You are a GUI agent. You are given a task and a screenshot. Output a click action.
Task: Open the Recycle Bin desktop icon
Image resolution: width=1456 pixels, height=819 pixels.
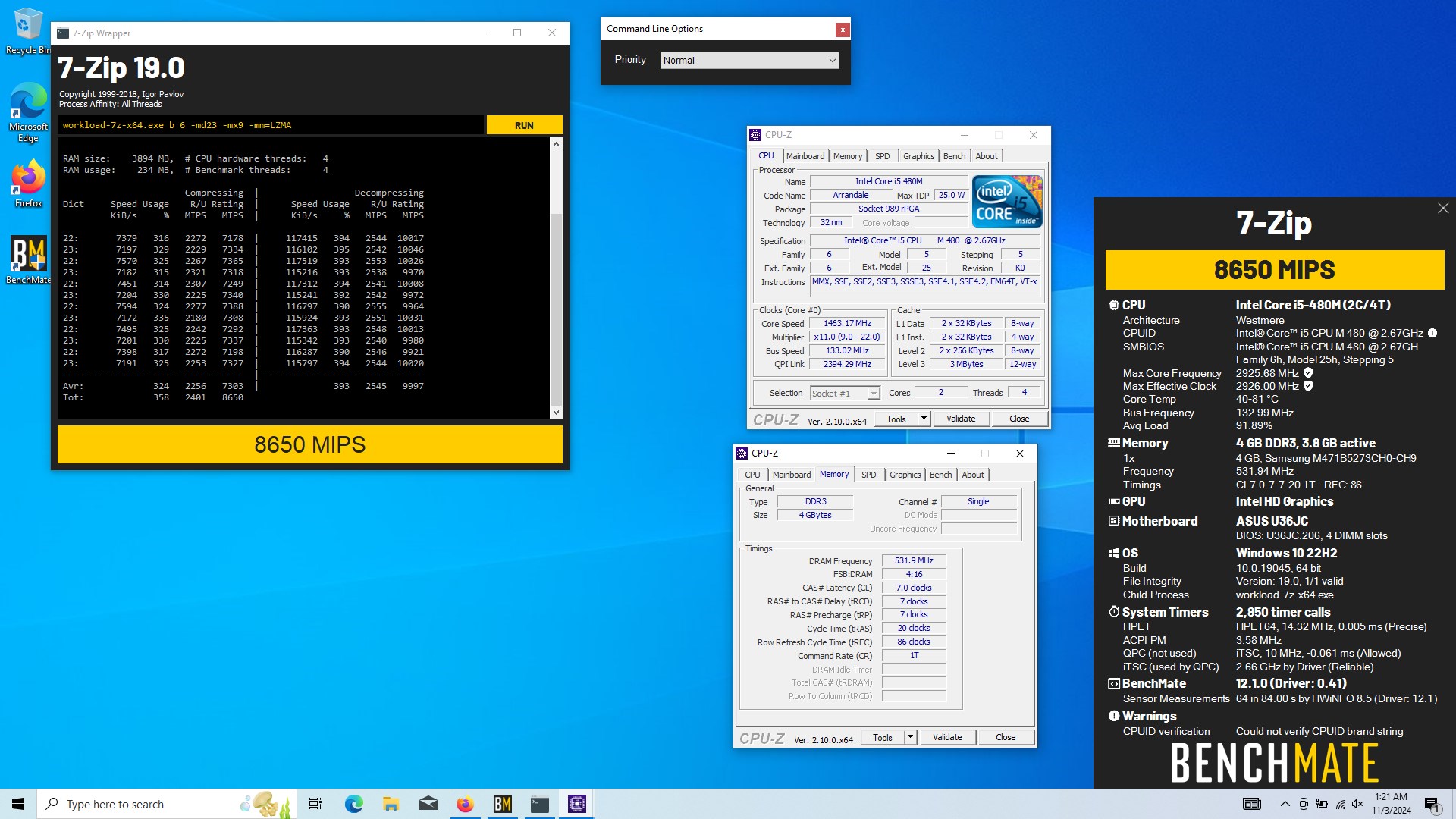[x=28, y=32]
